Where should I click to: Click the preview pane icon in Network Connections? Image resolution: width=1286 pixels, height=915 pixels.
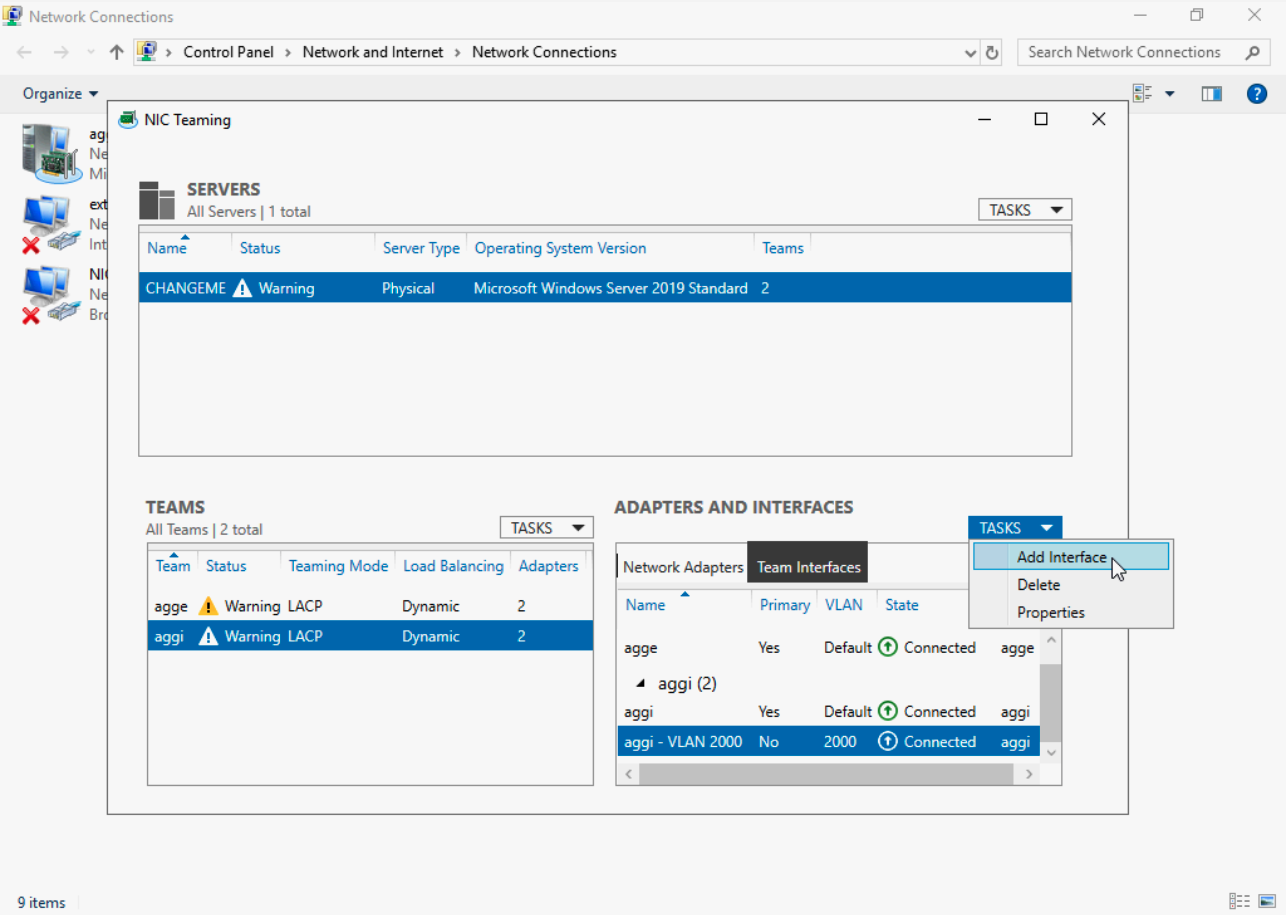[x=1212, y=94]
